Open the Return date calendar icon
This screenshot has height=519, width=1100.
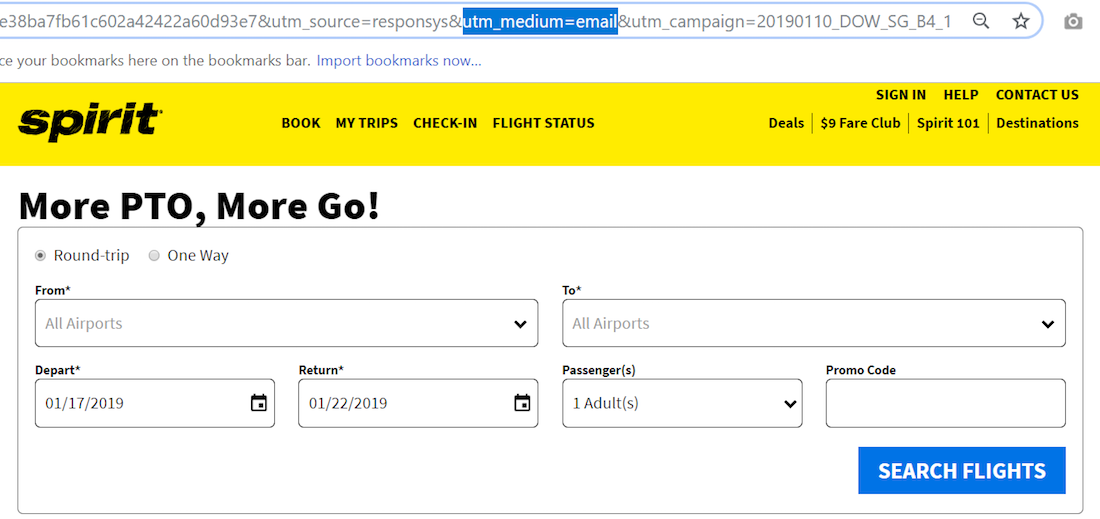[522, 403]
